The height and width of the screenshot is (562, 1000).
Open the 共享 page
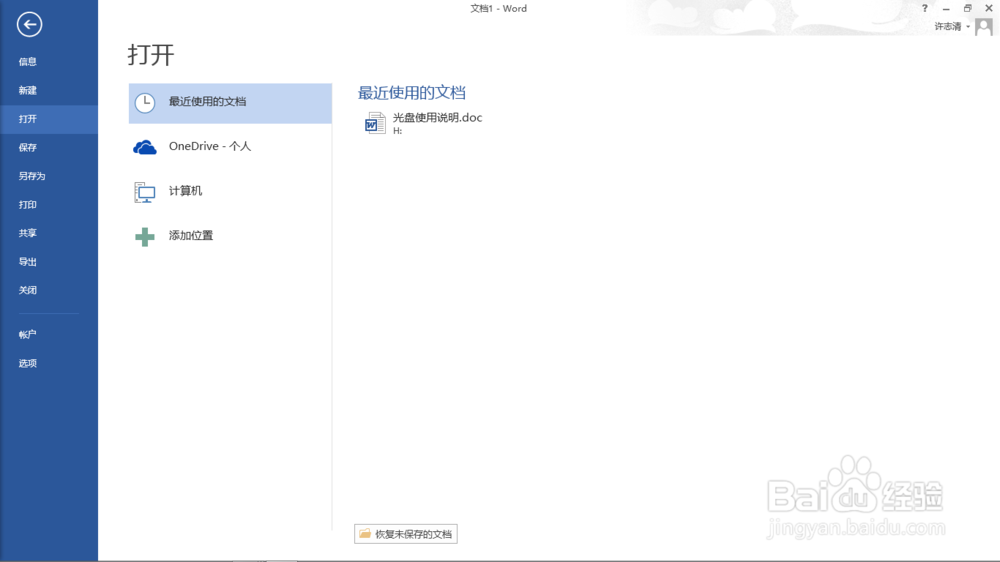coord(49,233)
